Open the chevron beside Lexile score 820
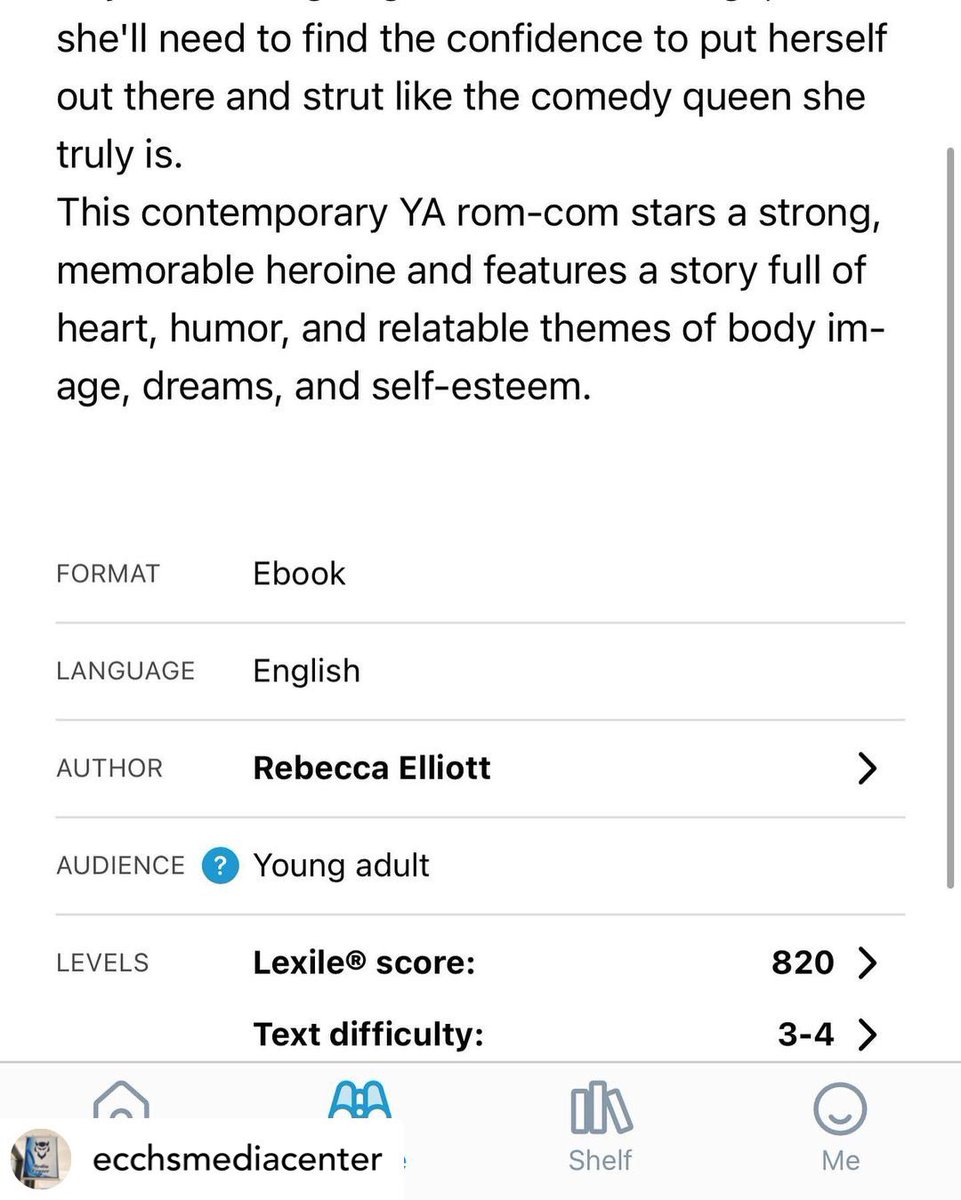 (867, 963)
